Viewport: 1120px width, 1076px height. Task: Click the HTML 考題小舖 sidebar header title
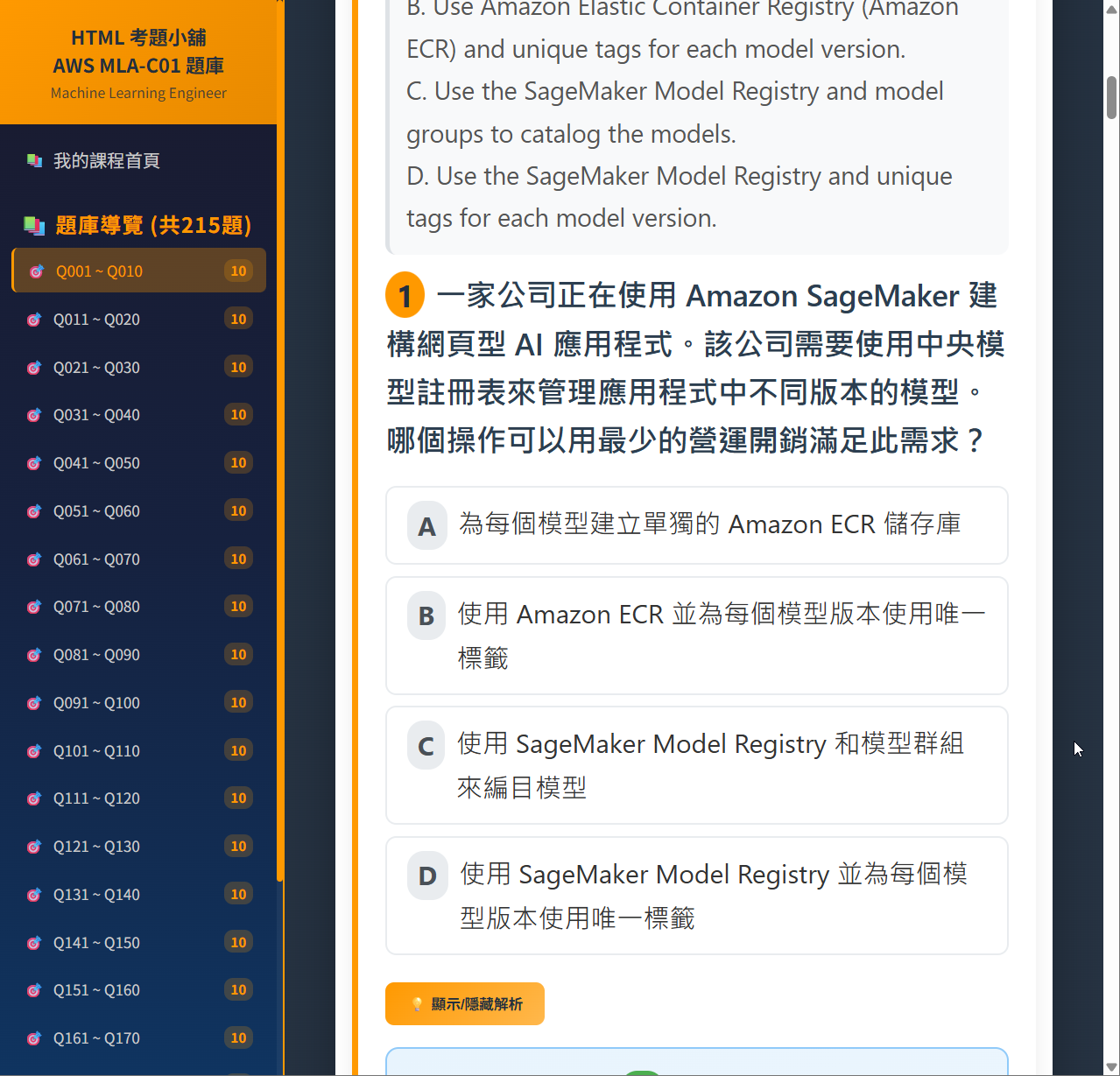(x=138, y=38)
